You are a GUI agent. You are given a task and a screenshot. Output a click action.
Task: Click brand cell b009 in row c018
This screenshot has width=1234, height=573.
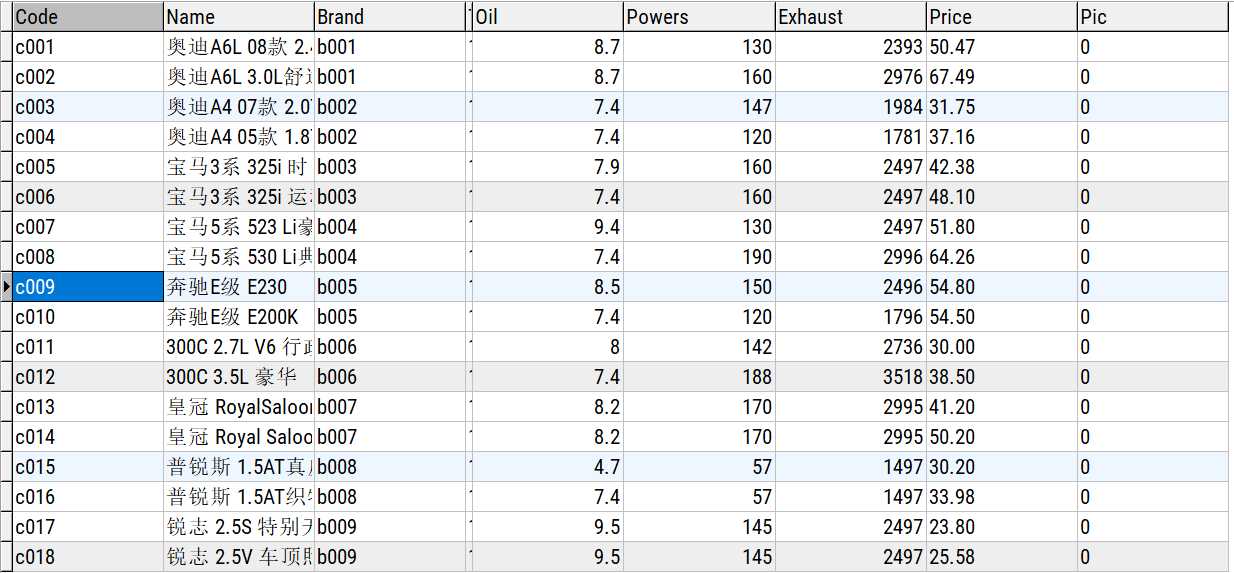point(390,557)
